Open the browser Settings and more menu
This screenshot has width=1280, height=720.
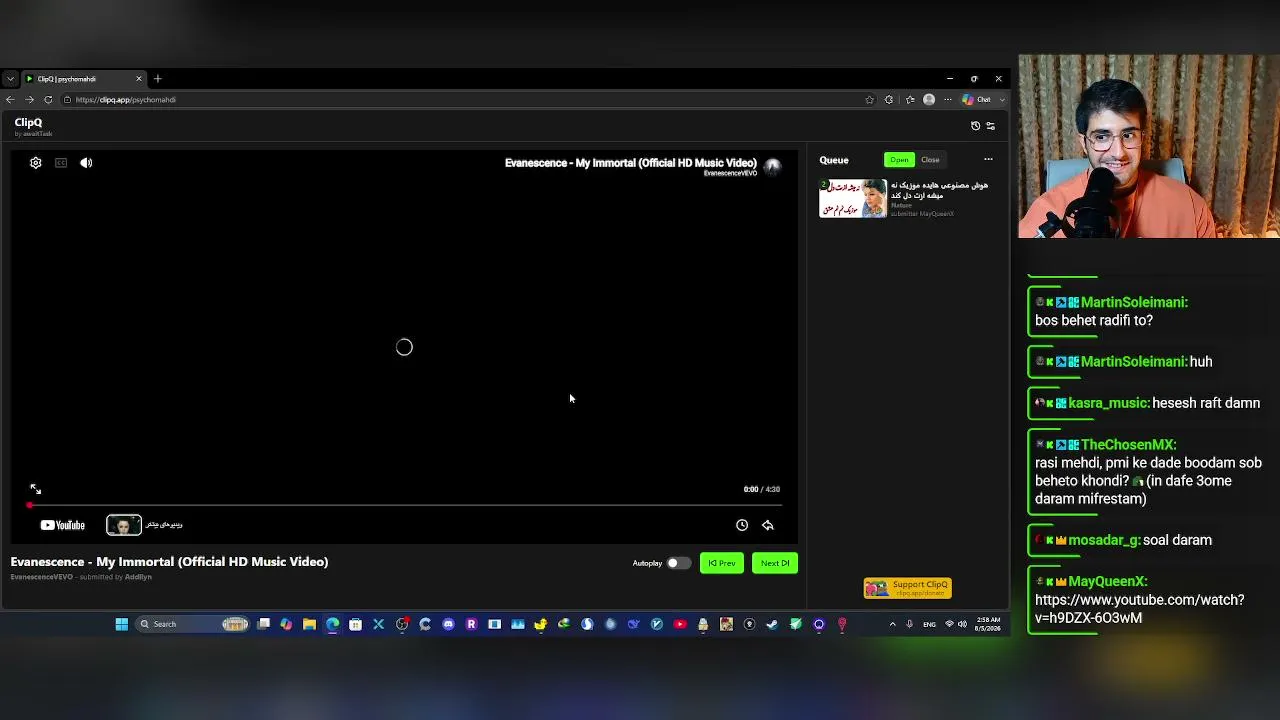coord(948,100)
